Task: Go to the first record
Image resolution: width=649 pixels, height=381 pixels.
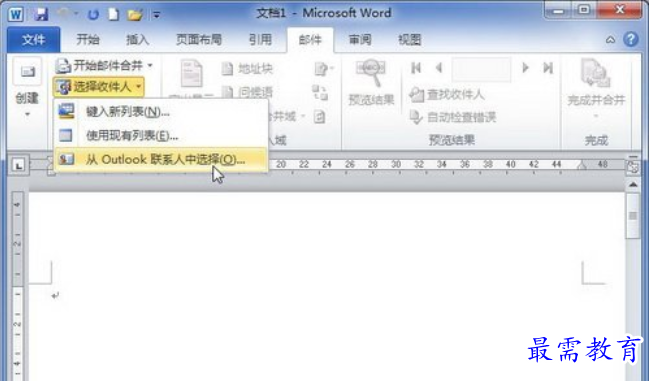Action: (x=416, y=68)
